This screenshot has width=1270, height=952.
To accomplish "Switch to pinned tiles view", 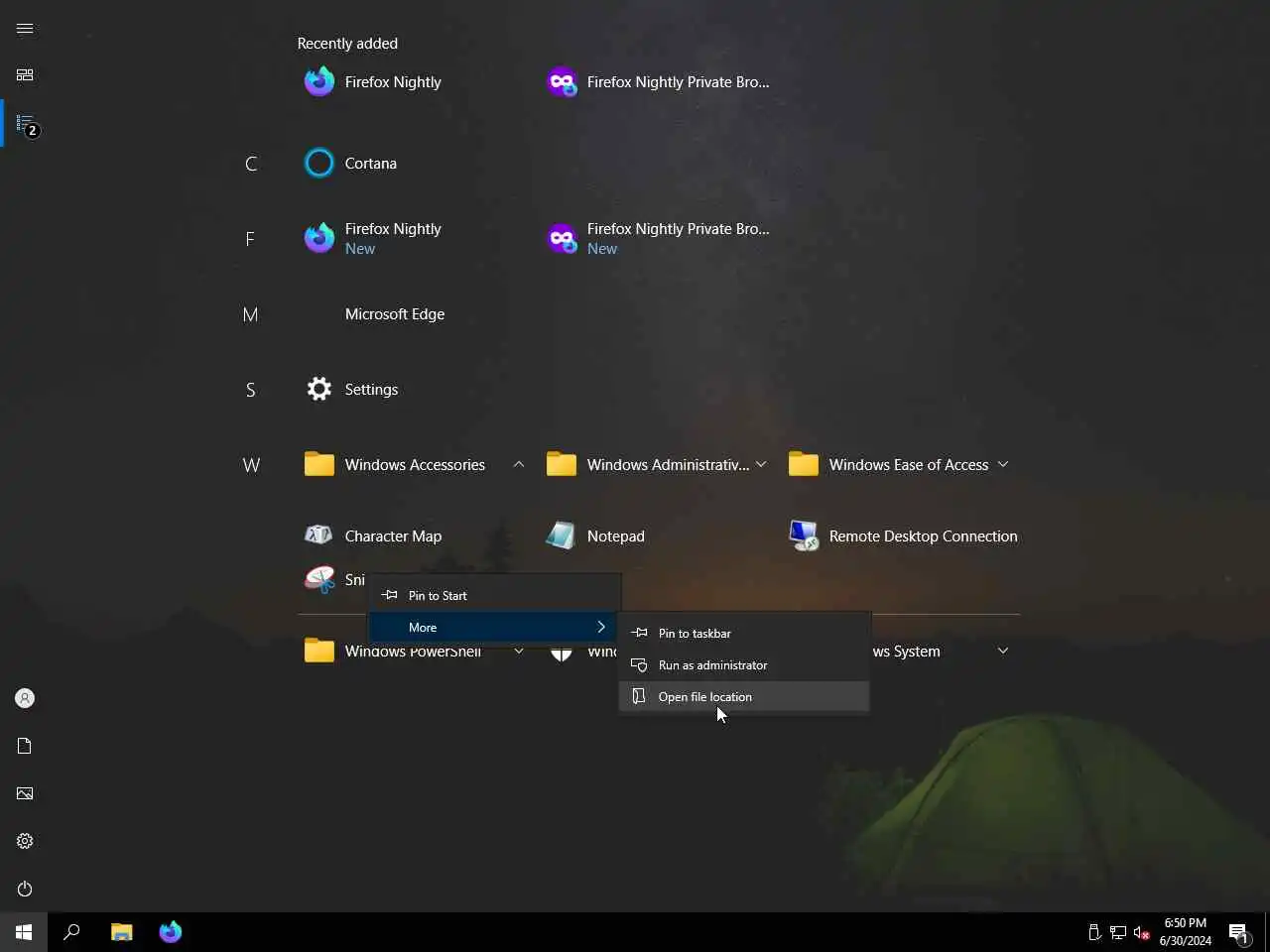I will click(25, 75).
